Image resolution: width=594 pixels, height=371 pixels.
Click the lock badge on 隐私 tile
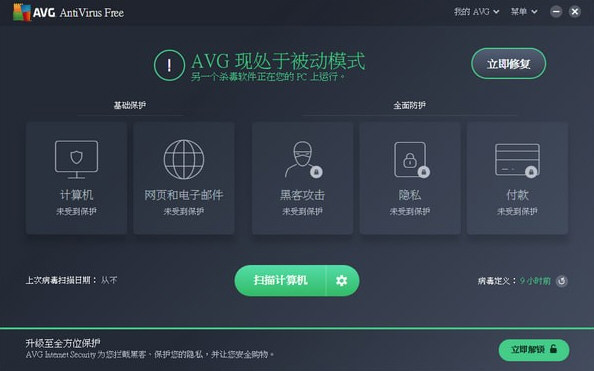click(x=424, y=172)
